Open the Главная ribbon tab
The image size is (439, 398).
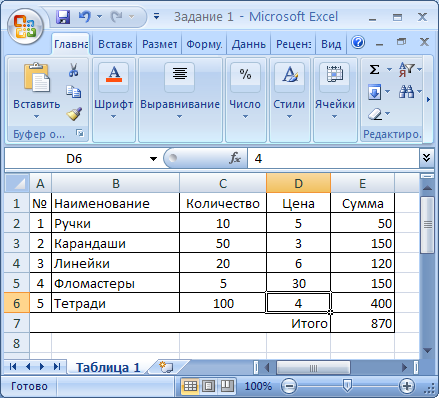pos(71,44)
